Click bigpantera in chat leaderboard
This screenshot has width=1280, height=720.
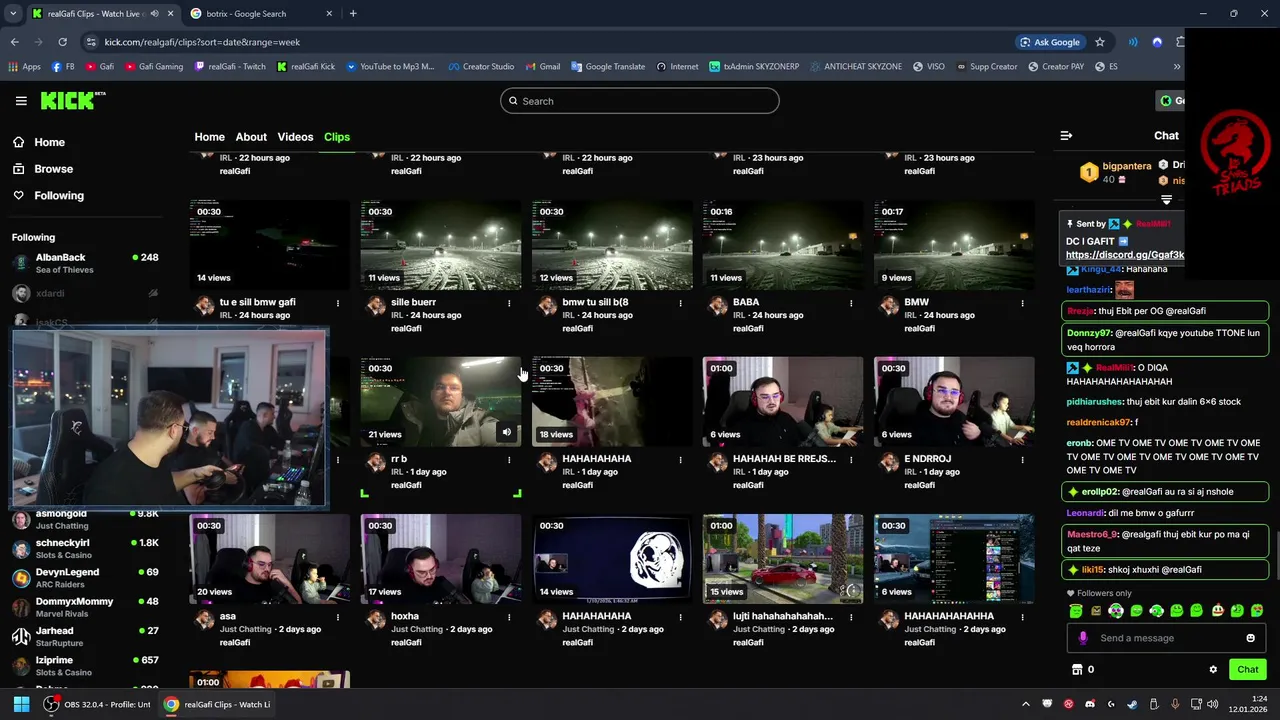click(1127, 166)
